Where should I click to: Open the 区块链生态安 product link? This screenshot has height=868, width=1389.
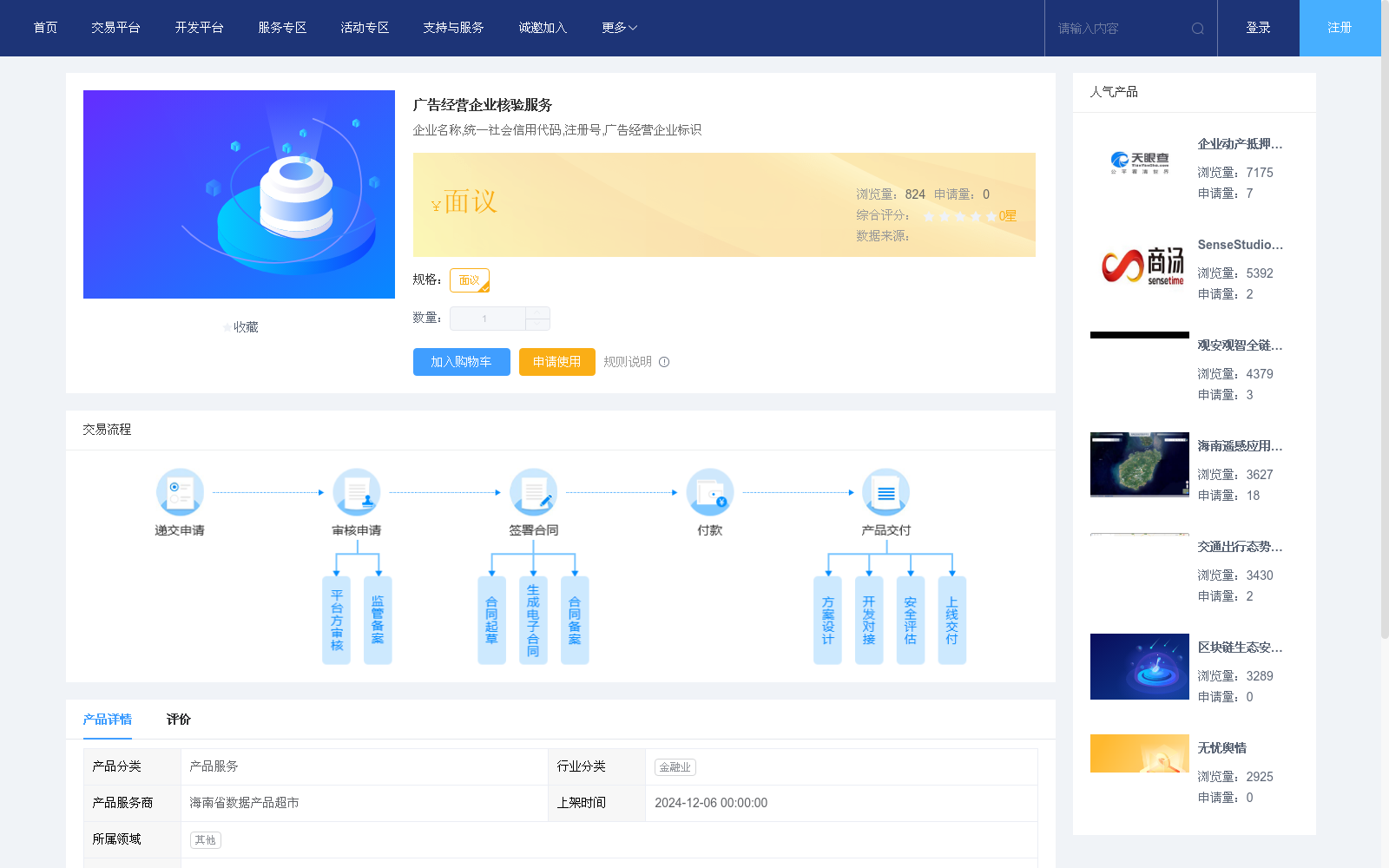[1240, 648]
